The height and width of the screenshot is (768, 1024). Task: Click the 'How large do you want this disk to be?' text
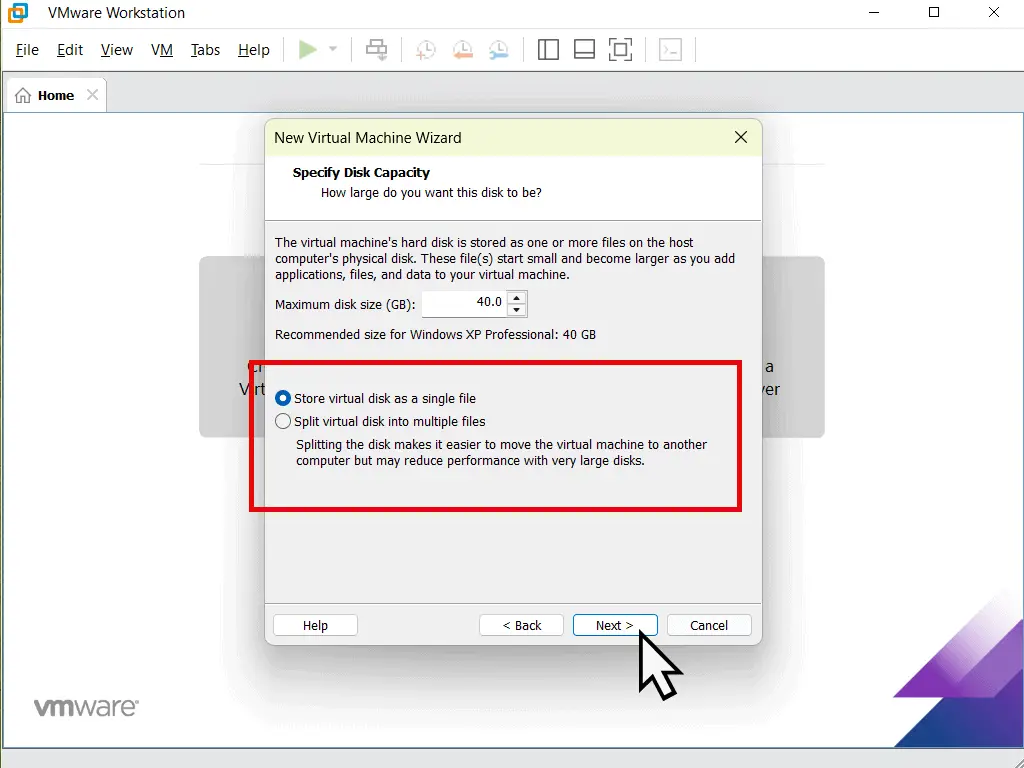click(x=431, y=193)
